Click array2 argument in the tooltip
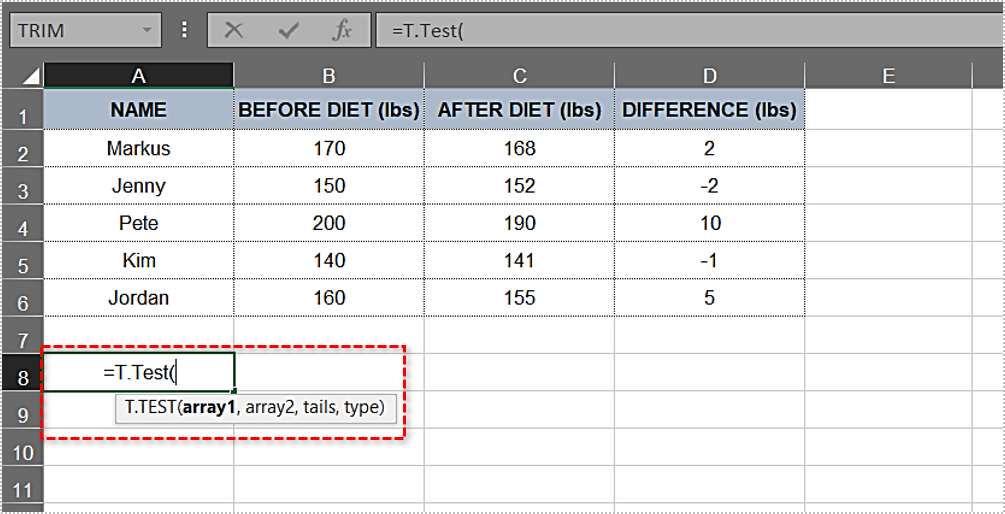The image size is (1005, 514). pyautogui.click(x=268, y=407)
